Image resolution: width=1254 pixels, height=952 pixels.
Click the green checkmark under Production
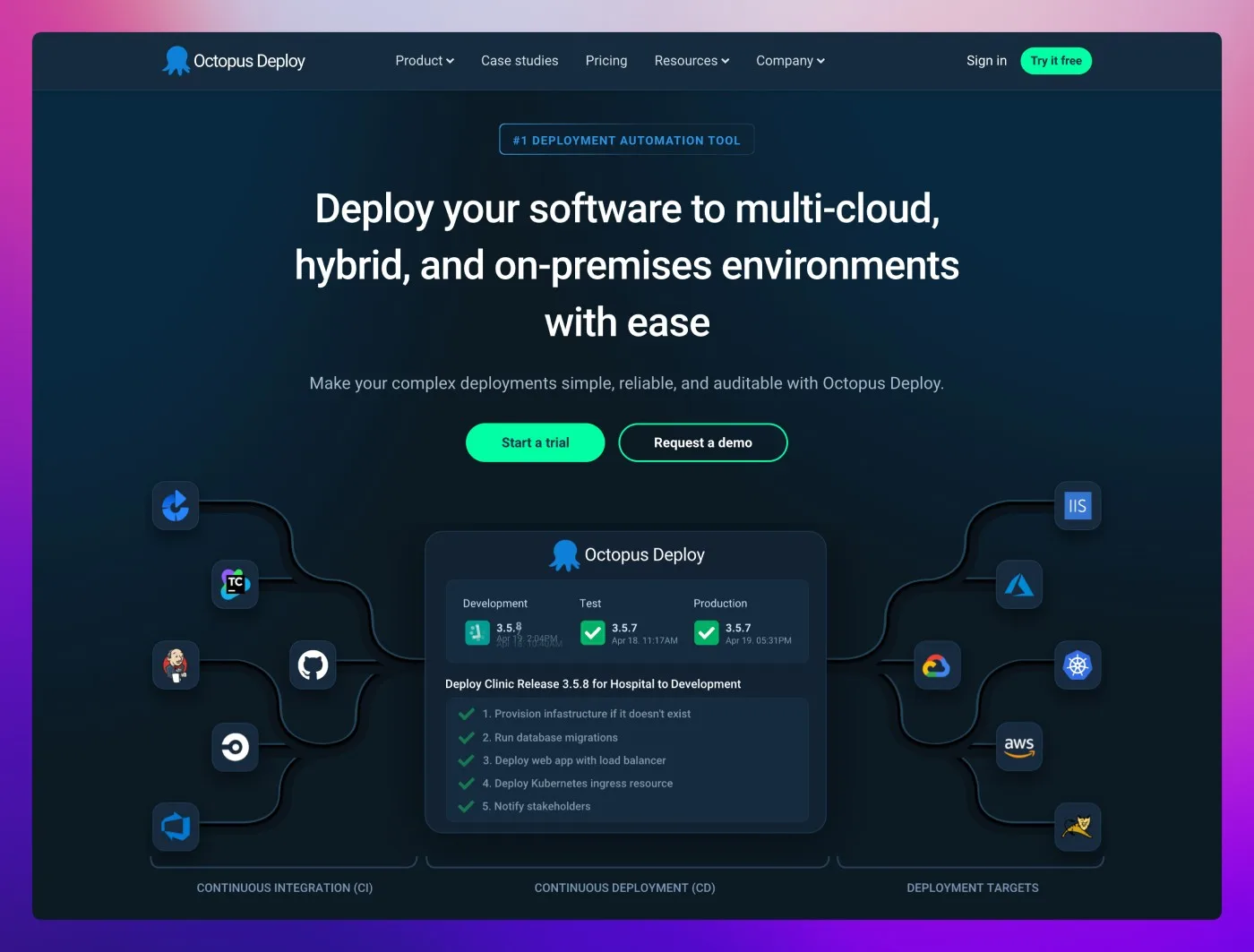coord(707,633)
